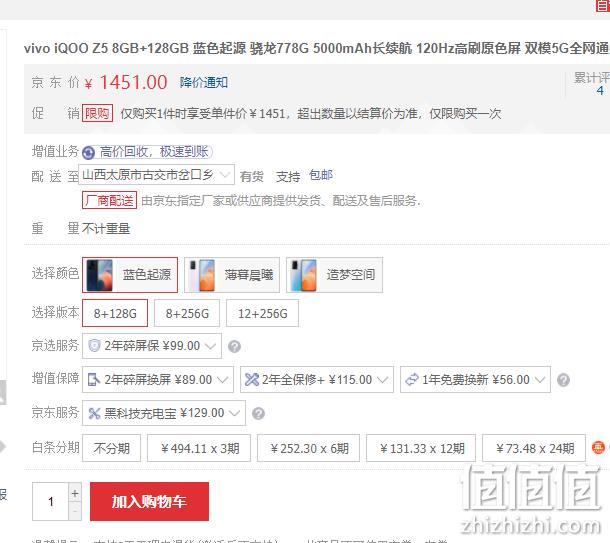Select the 薄暮晨曦 color option

coord(232,275)
